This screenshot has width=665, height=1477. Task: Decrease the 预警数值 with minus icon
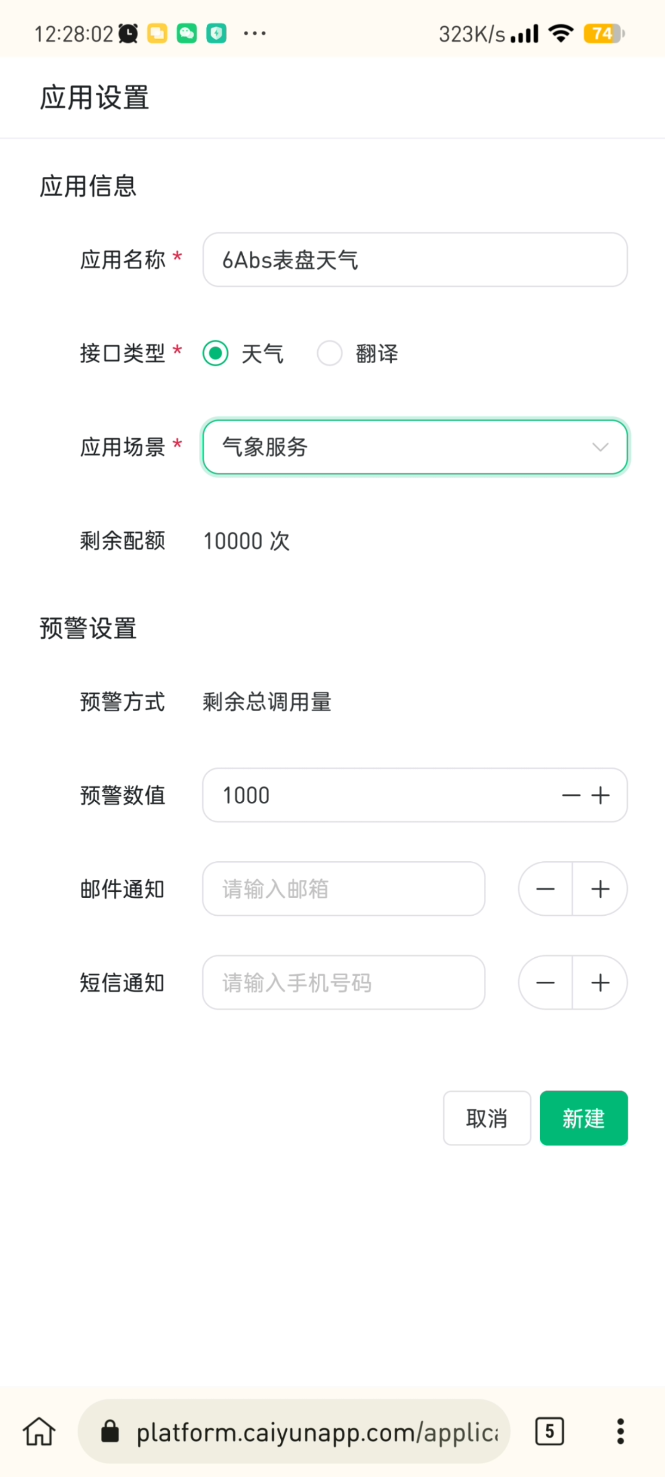pos(571,796)
